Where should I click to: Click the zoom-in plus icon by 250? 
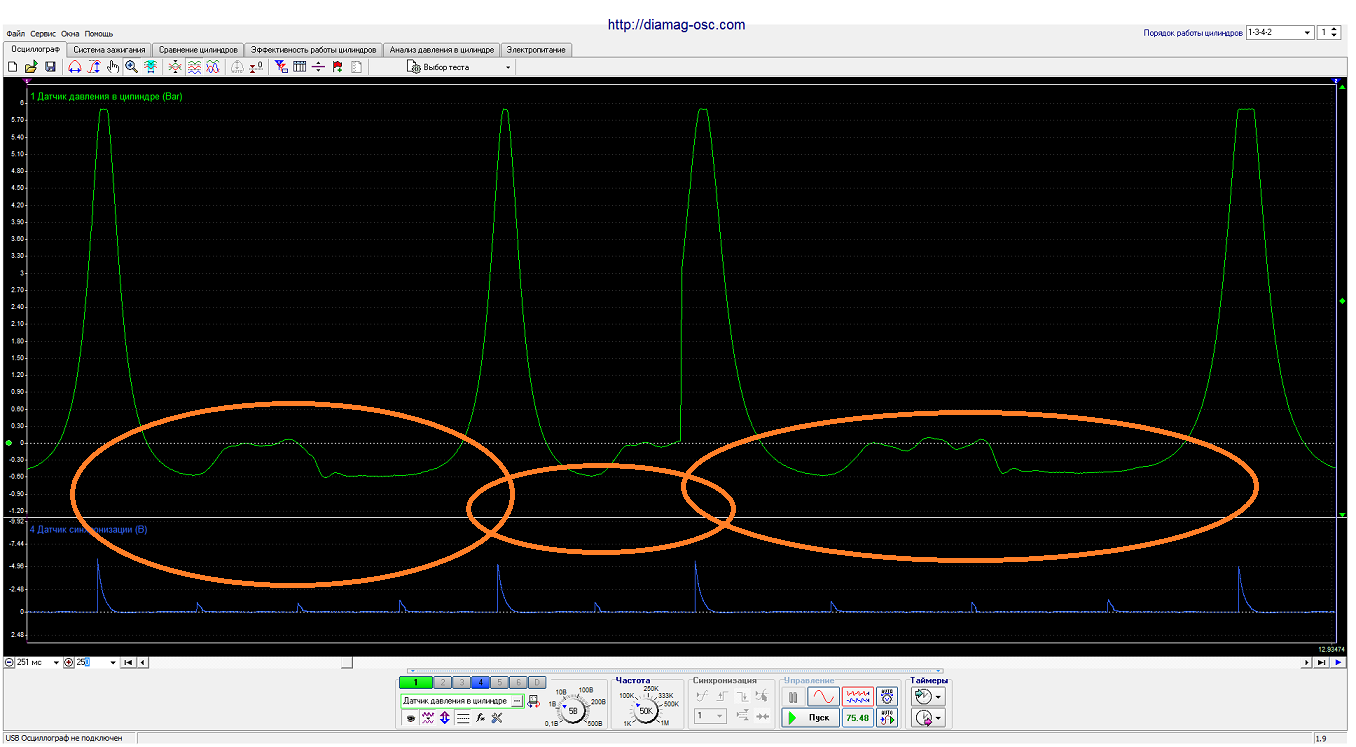click(69, 662)
